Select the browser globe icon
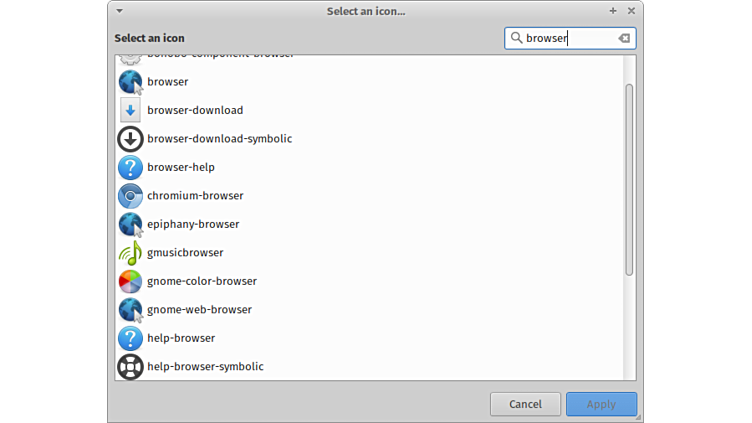The width and height of the screenshot is (752, 423). click(x=130, y=82)
